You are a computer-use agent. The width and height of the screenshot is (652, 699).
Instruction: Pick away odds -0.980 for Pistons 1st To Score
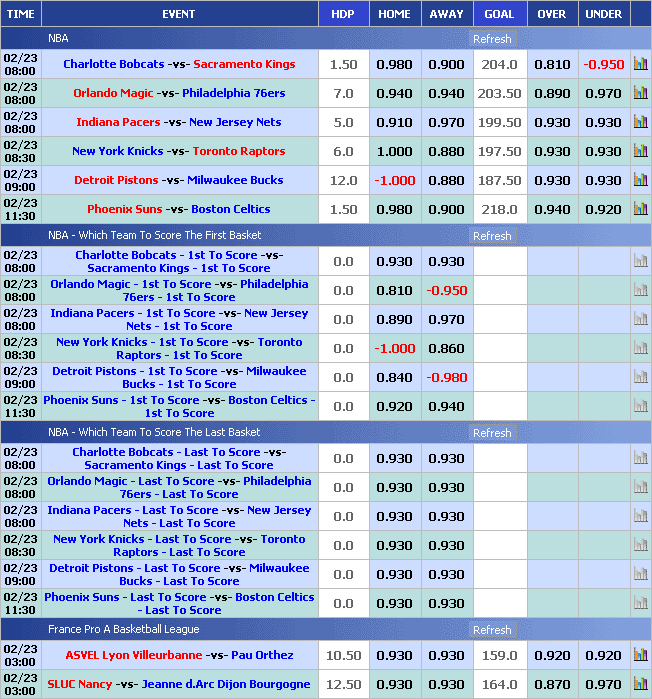point(446,377)
